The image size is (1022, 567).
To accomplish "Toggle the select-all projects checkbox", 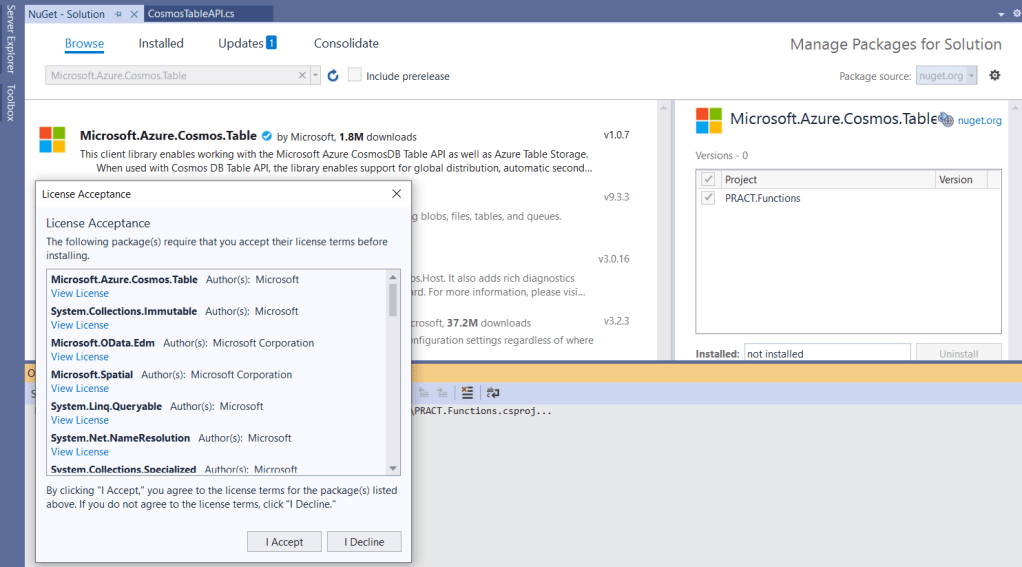I will [708, 180].
